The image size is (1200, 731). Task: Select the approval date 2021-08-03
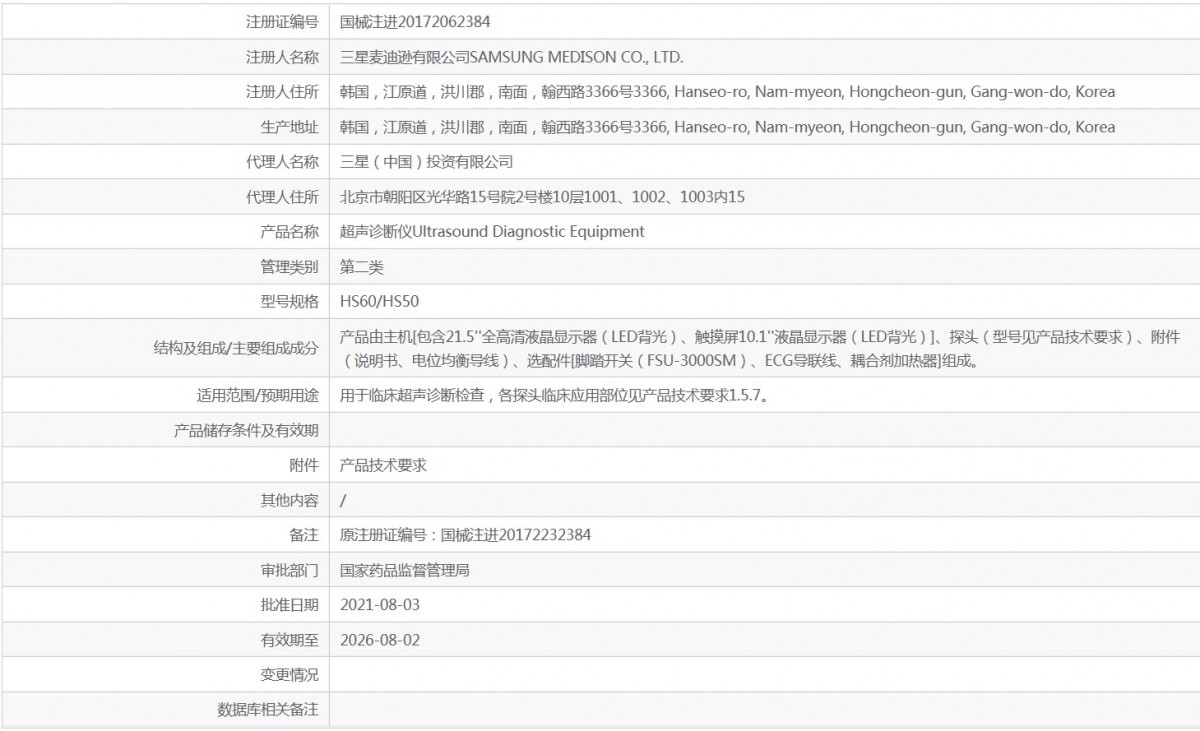pos(380,605)
